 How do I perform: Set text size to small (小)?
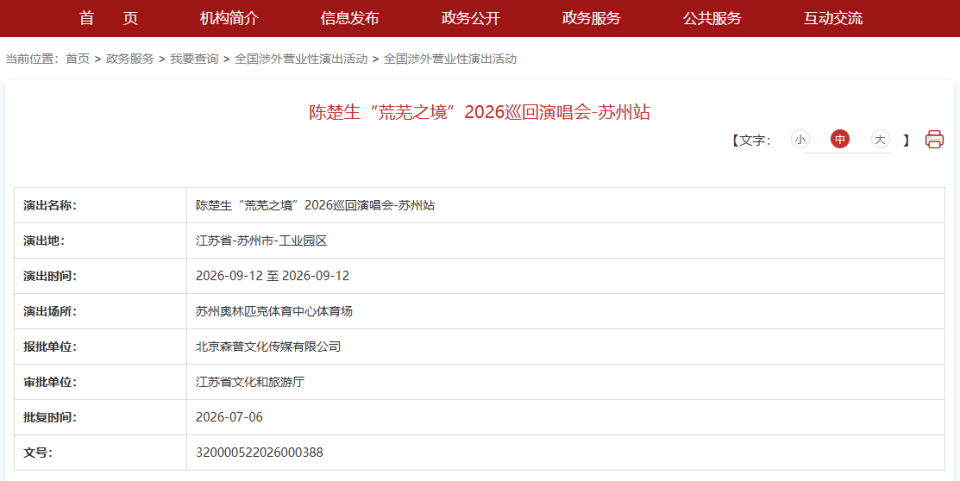[800, 140]
